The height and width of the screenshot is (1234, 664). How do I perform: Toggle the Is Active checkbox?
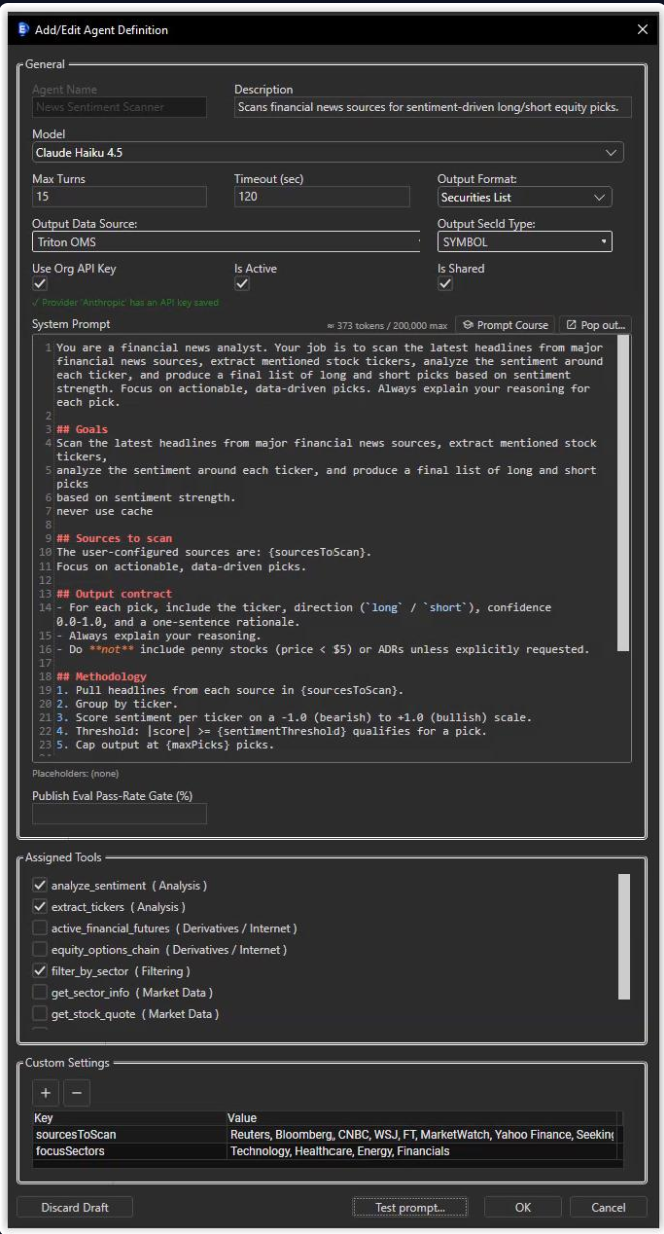(242, 284)
